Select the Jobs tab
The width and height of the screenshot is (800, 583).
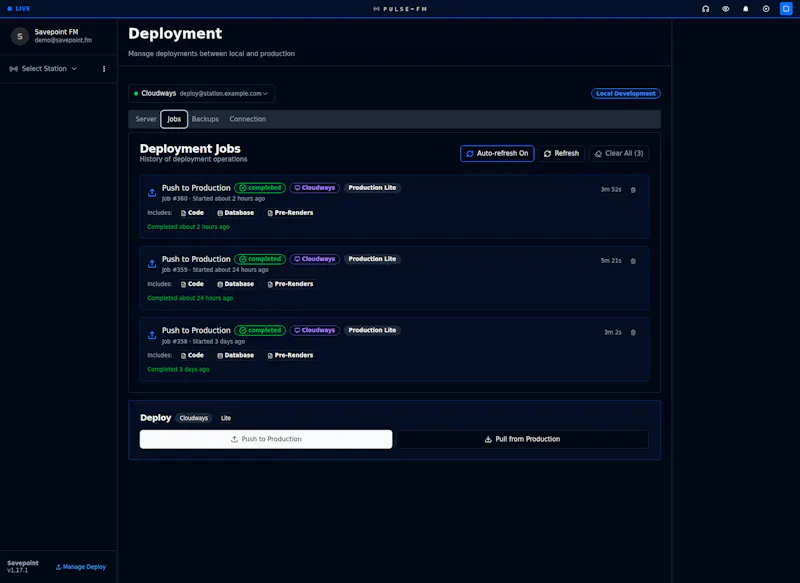[x=174, y=119]
